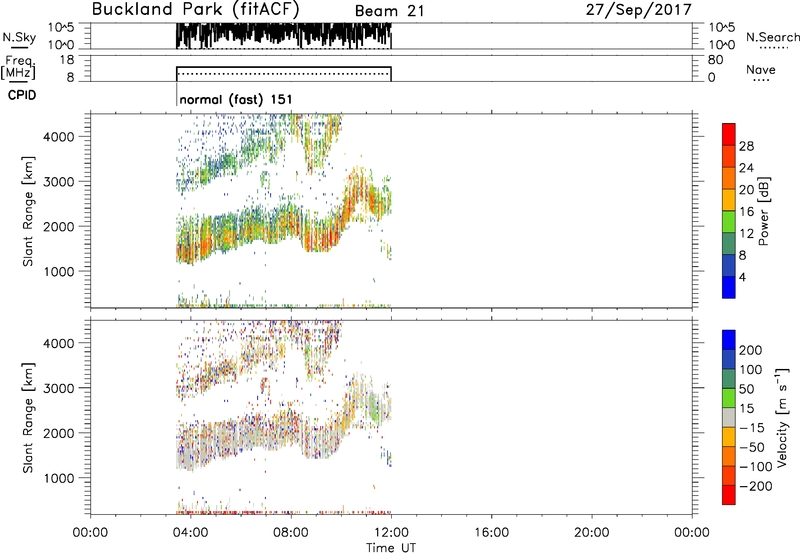
Task: Click green velocity segment between 50 and 15
Action: click(729, 398)
